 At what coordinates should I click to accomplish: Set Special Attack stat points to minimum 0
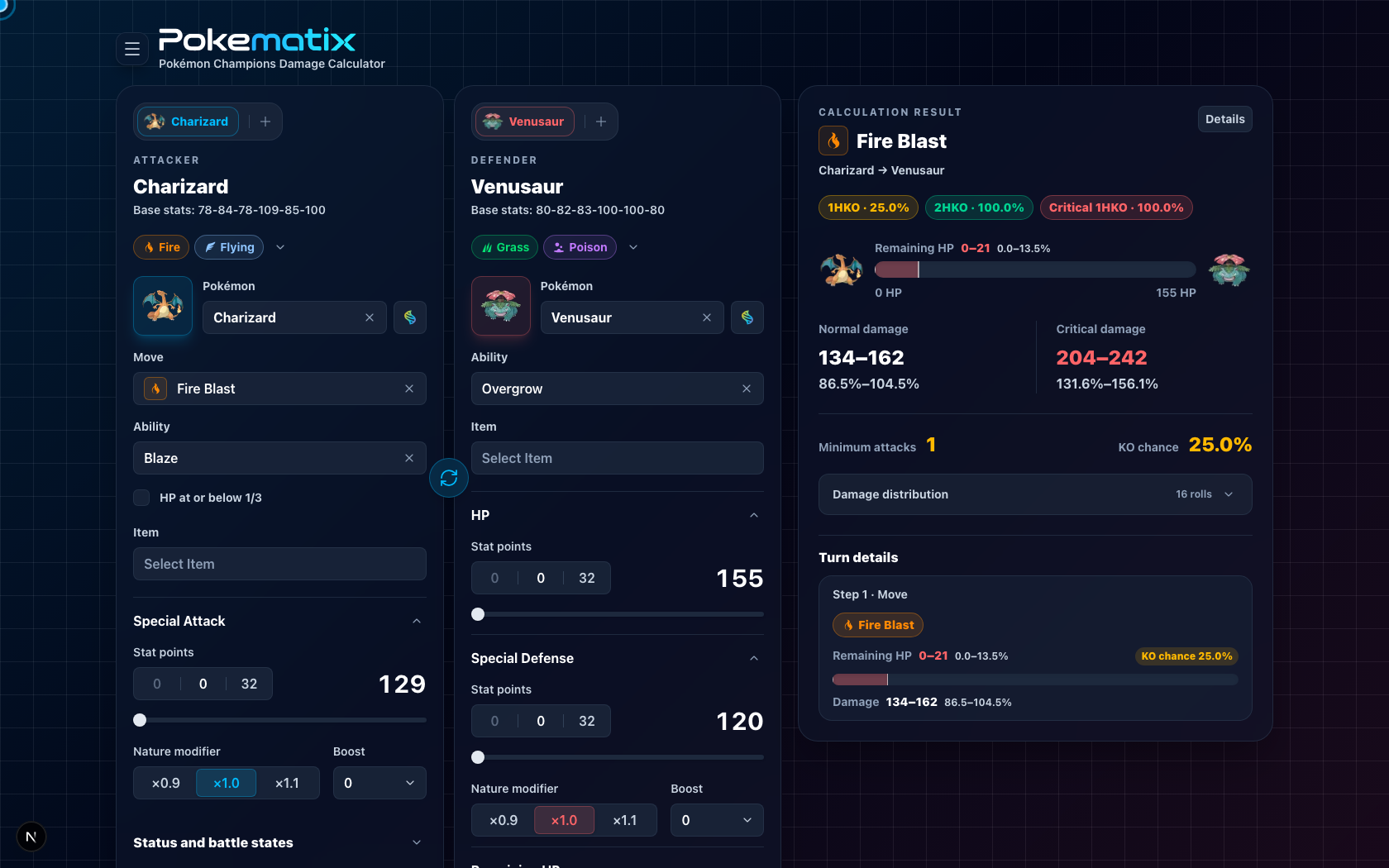(x=157, y=684)
